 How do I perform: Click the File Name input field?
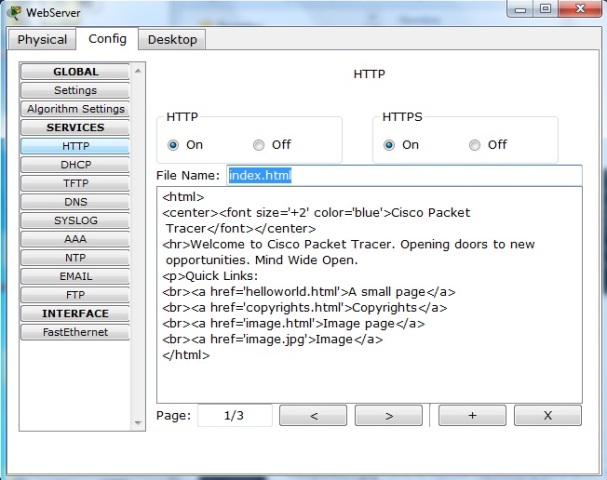pyautogui.click(x=403, y=176)
